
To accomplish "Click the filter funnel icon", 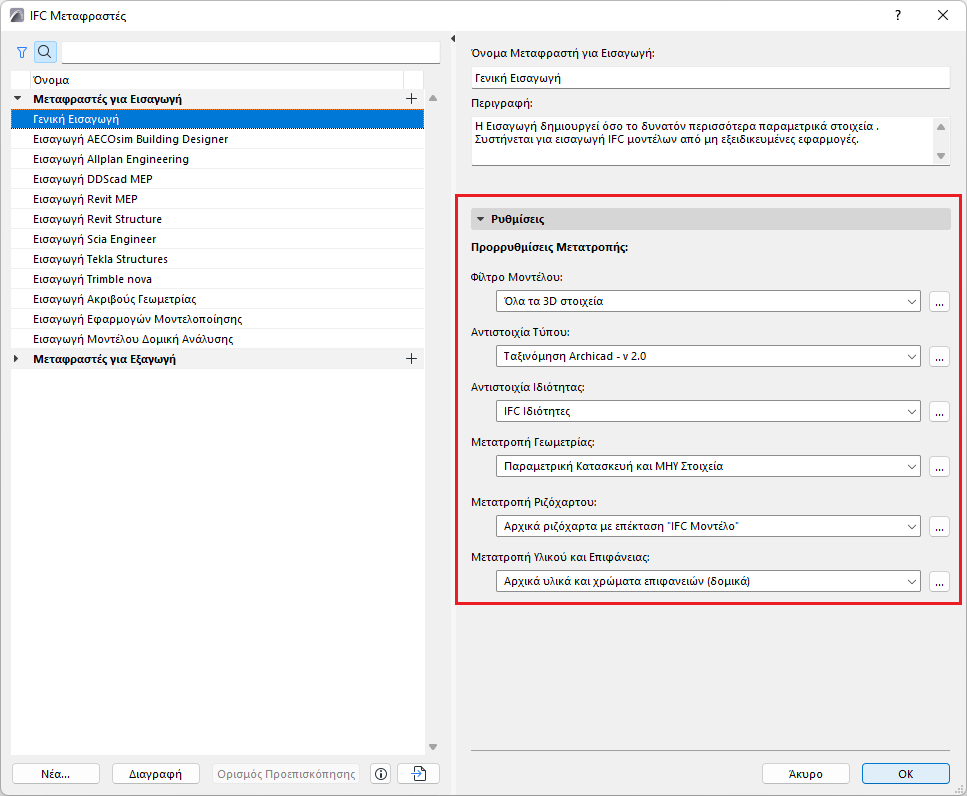I will pyautogui.click(x=22, y=52).
